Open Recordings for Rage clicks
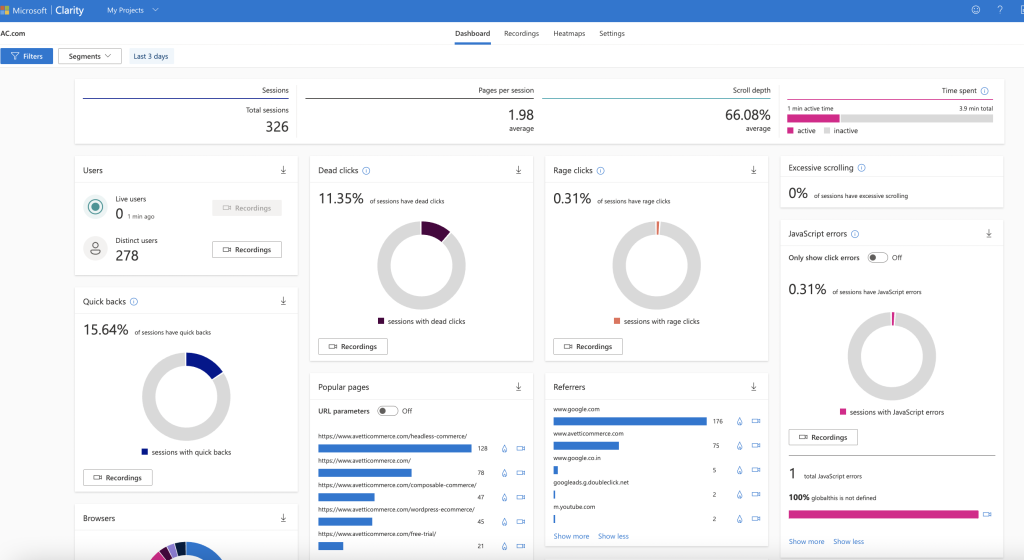The height and width of the screenshot is (560, 1024). 588,347
